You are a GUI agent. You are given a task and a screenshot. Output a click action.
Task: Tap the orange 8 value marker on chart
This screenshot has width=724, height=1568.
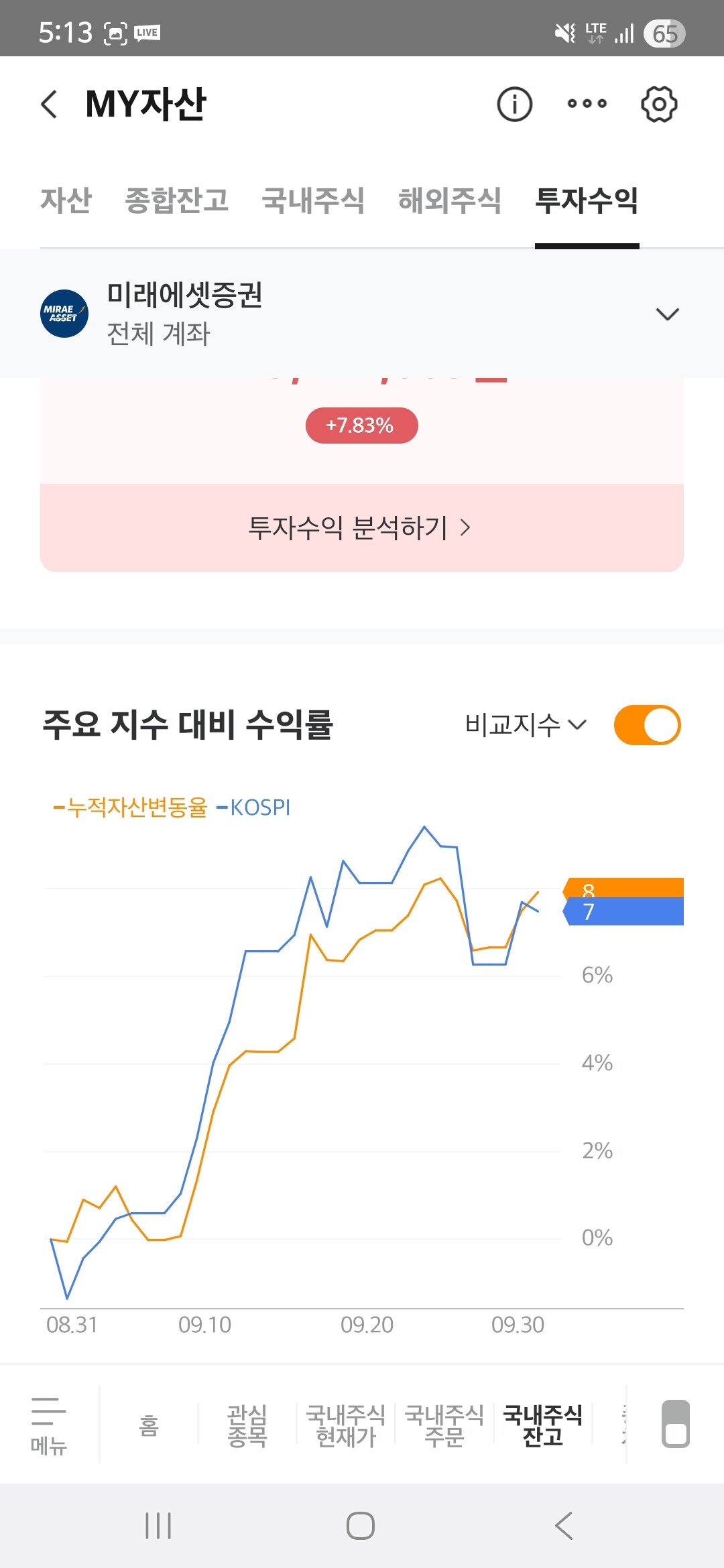point(623,887)
